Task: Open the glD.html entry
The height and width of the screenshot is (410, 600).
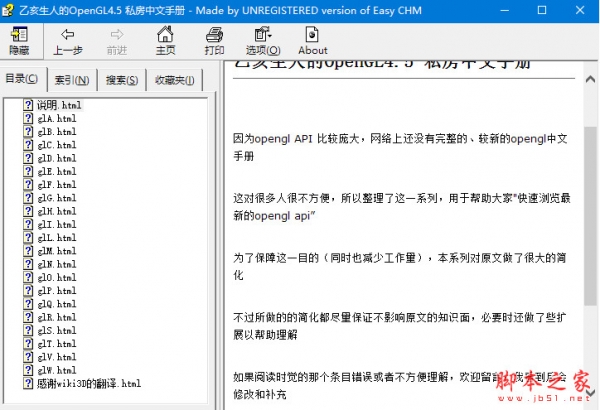Action: (57, 158)
